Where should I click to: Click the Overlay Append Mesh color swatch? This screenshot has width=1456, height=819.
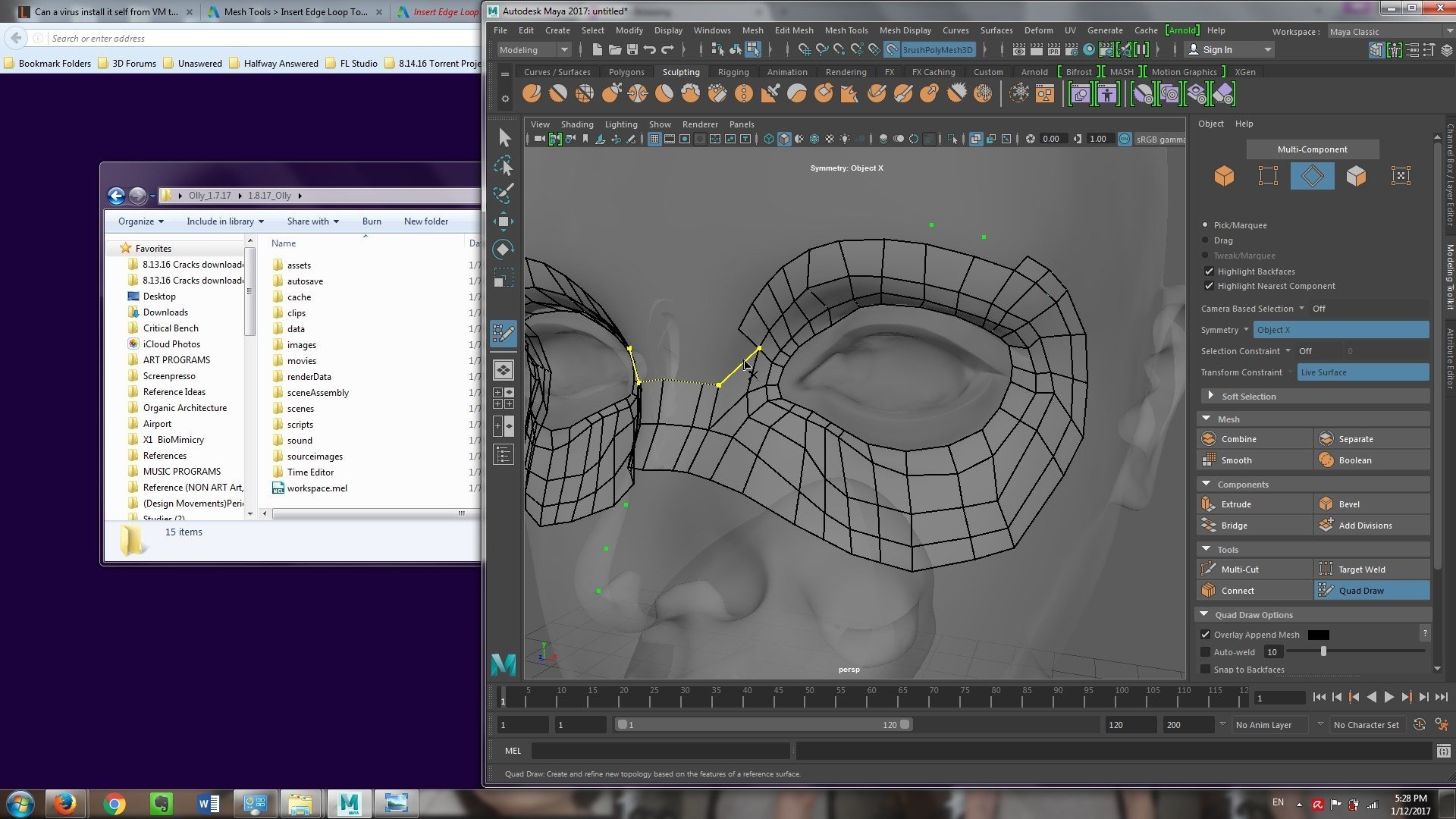tap(1318, 635)
